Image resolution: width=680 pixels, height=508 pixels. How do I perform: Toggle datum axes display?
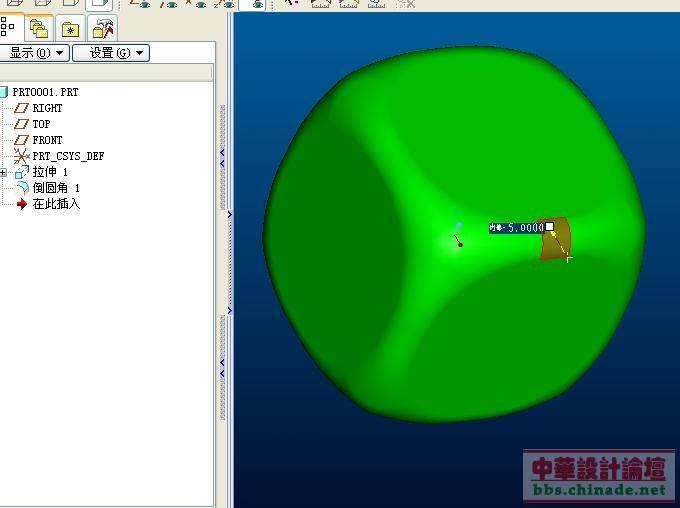tap(168, 4)
